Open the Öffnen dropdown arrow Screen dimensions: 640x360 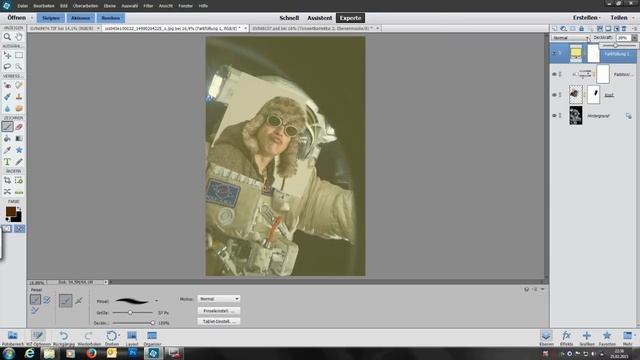click(x=32, y=18)
